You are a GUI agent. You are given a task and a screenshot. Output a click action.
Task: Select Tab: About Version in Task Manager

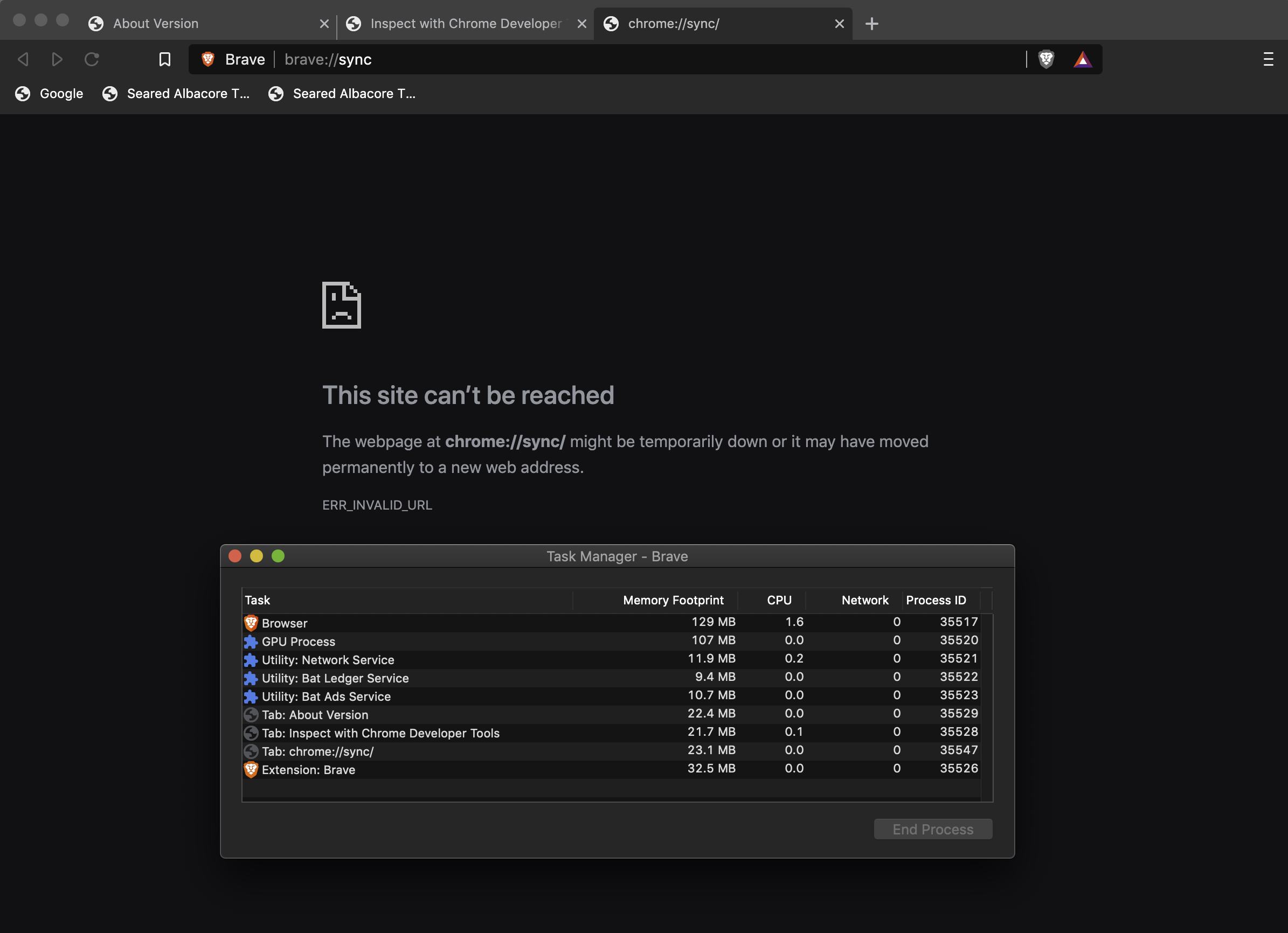pyautogui.click(x=315, y=714)
